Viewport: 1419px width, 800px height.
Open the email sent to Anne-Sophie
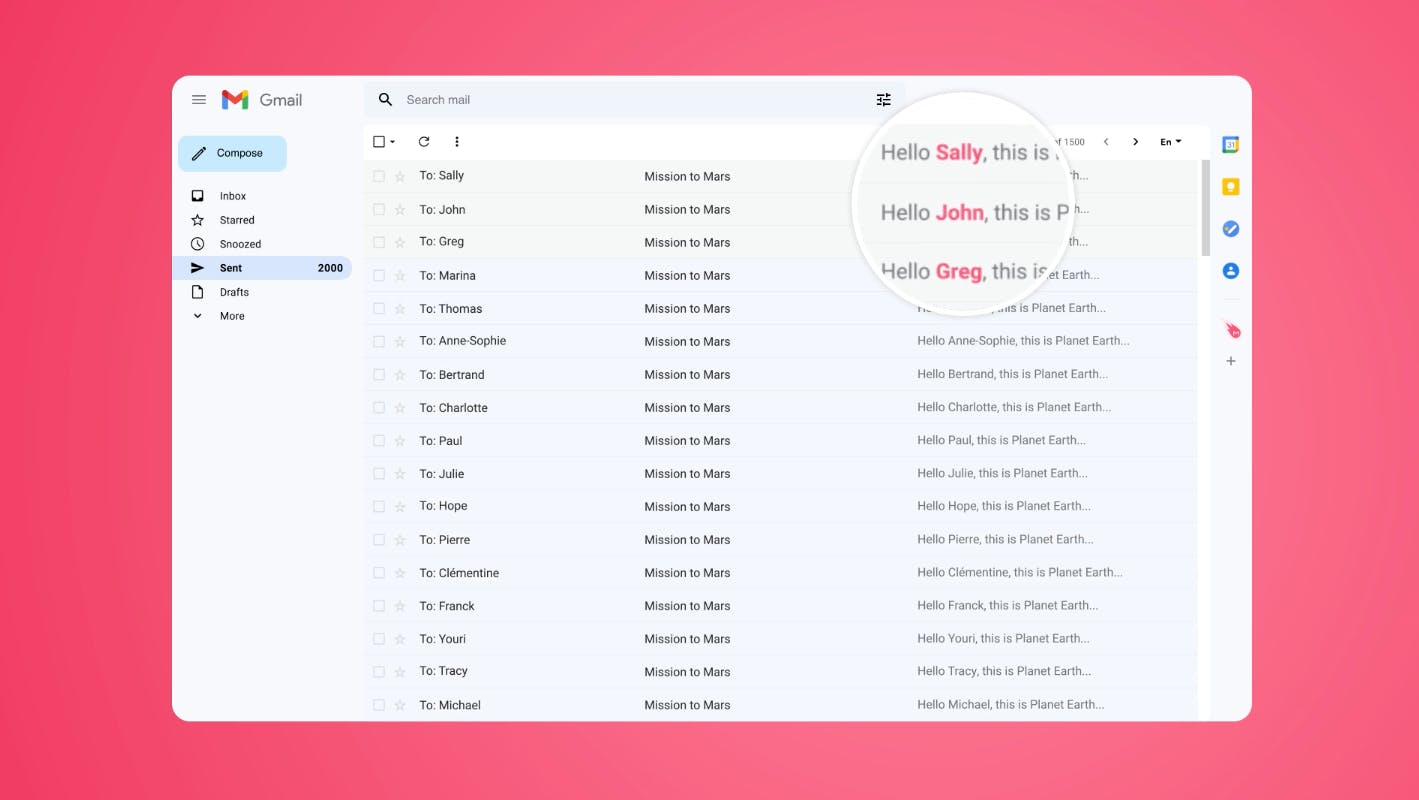[780, 341]
